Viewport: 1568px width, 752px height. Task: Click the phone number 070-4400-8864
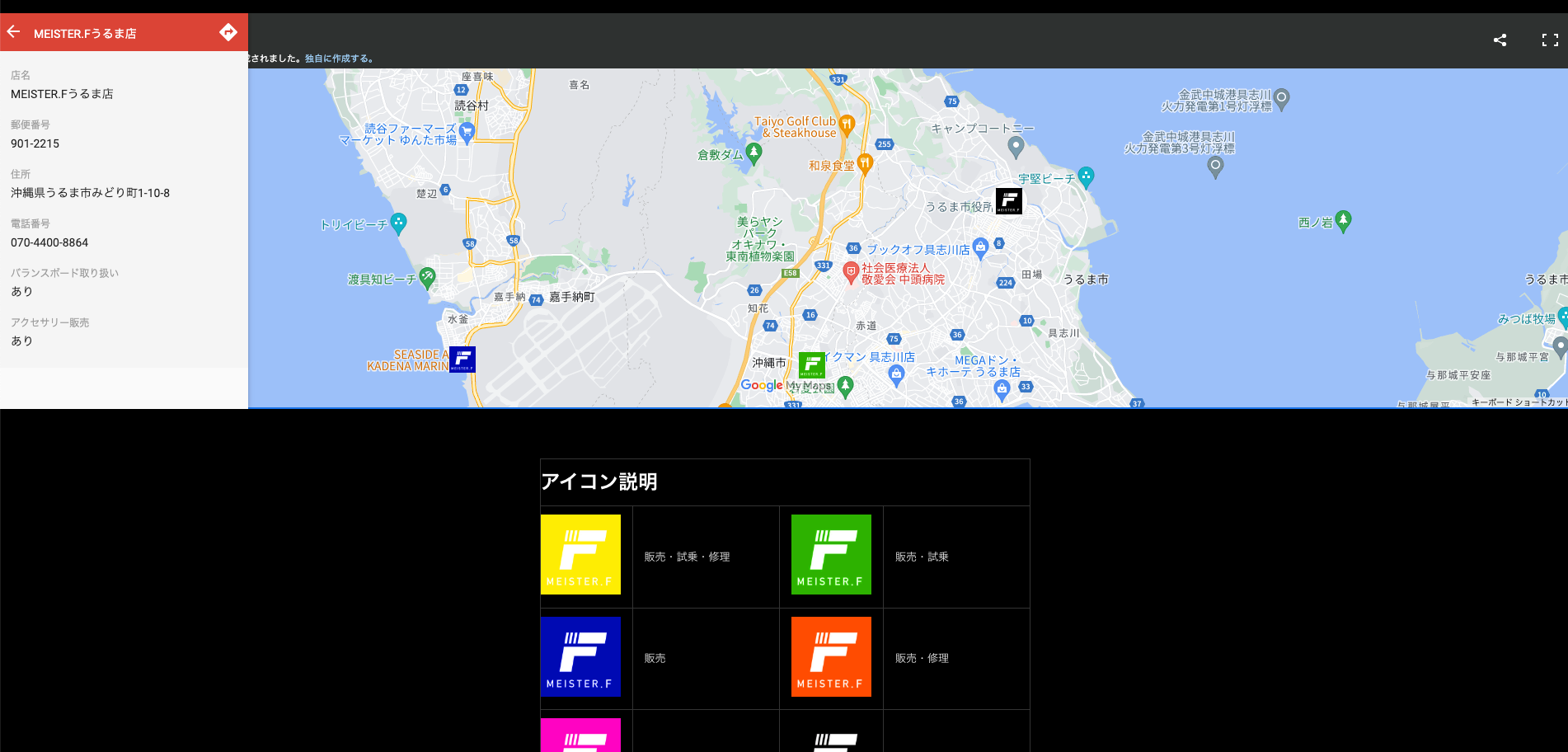coord(49,242)
